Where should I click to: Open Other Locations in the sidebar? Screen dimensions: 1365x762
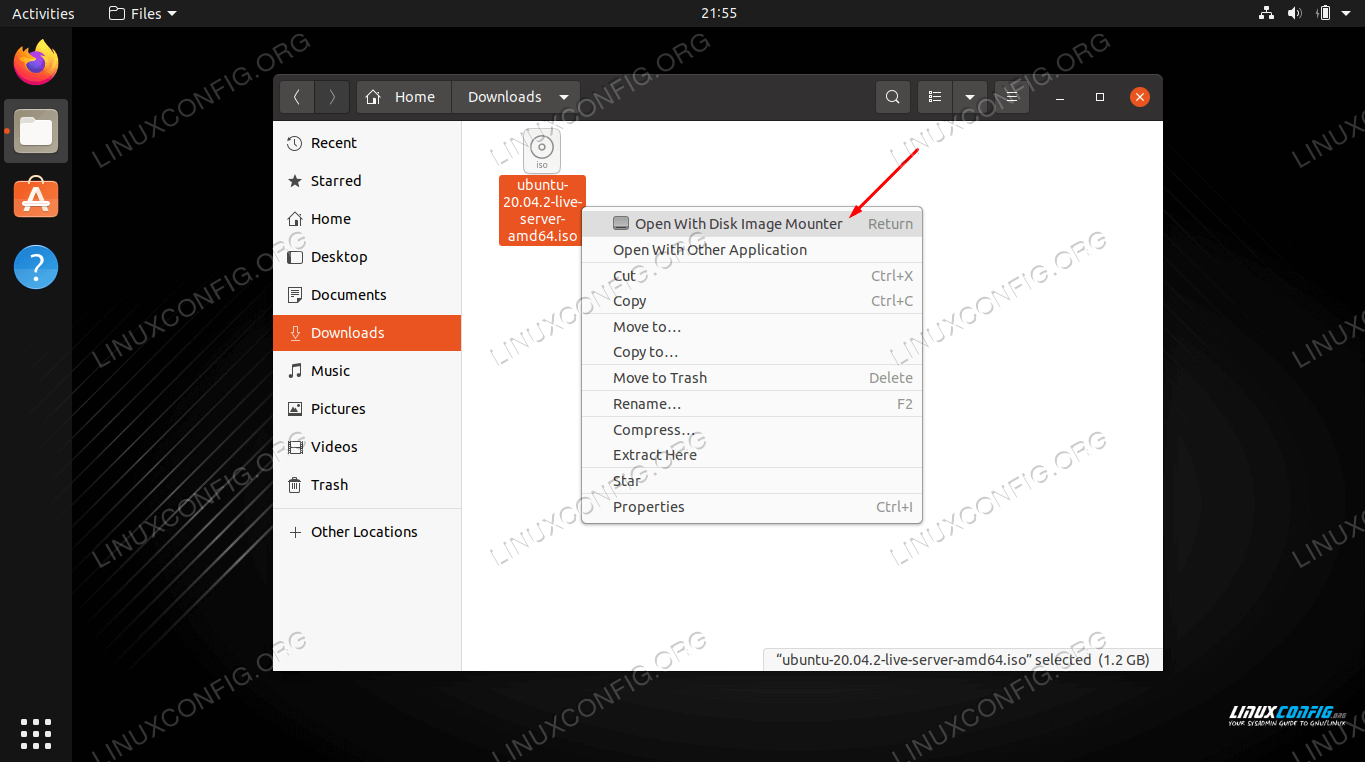[x=364, y=532]
